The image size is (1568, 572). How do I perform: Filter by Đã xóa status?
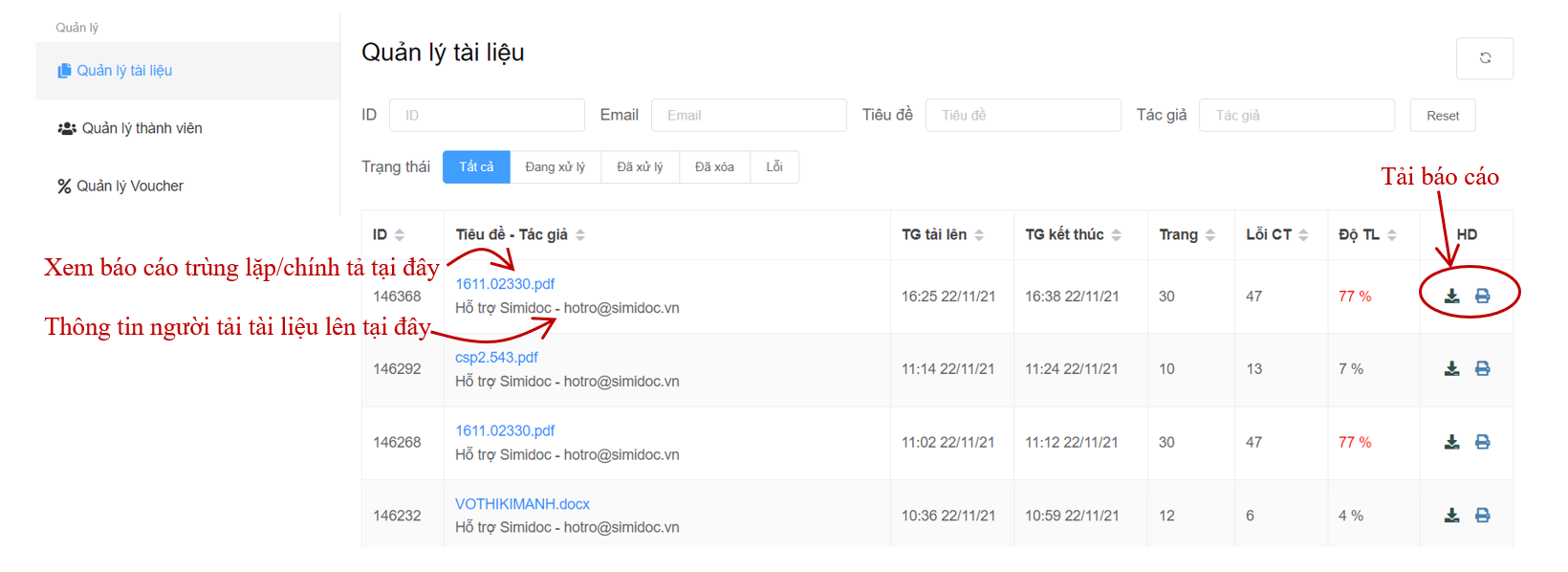click(714, 166)
